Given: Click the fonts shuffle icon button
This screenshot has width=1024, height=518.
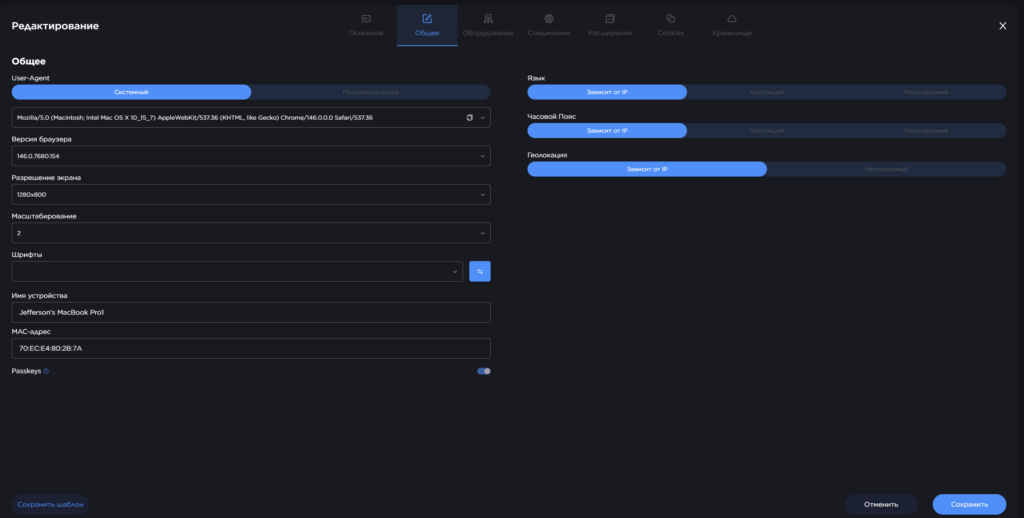Looking at the screenshot, I should pyautogui.click(x=480, y=272).
